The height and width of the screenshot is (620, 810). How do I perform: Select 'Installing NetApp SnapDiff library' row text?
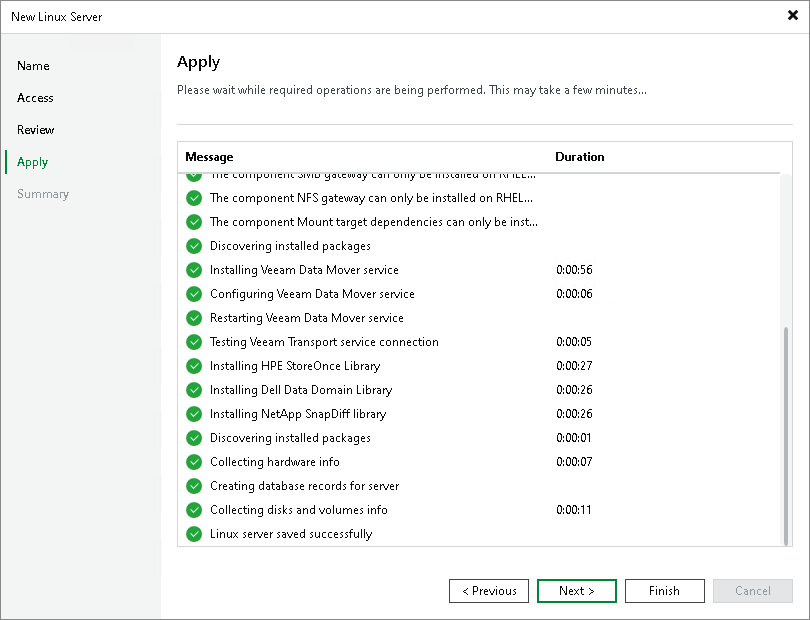[298, 414]
